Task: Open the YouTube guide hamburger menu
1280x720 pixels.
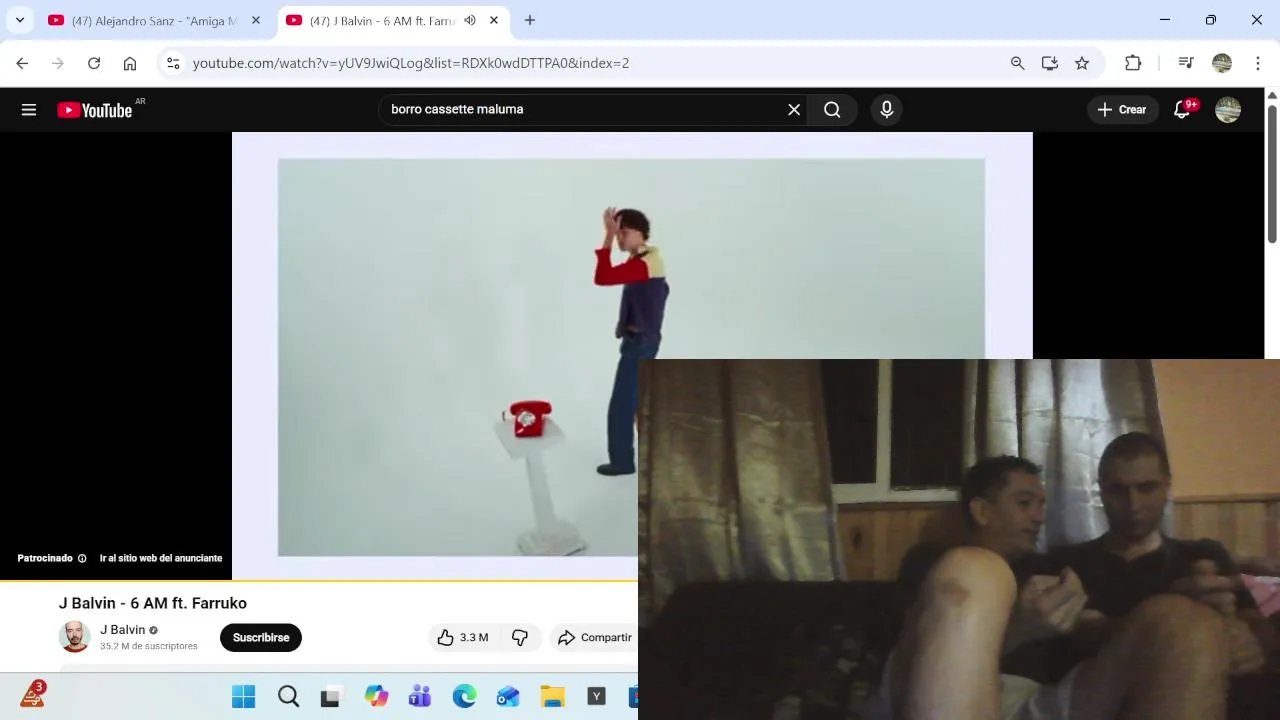Action: click(x=29, y=110)
